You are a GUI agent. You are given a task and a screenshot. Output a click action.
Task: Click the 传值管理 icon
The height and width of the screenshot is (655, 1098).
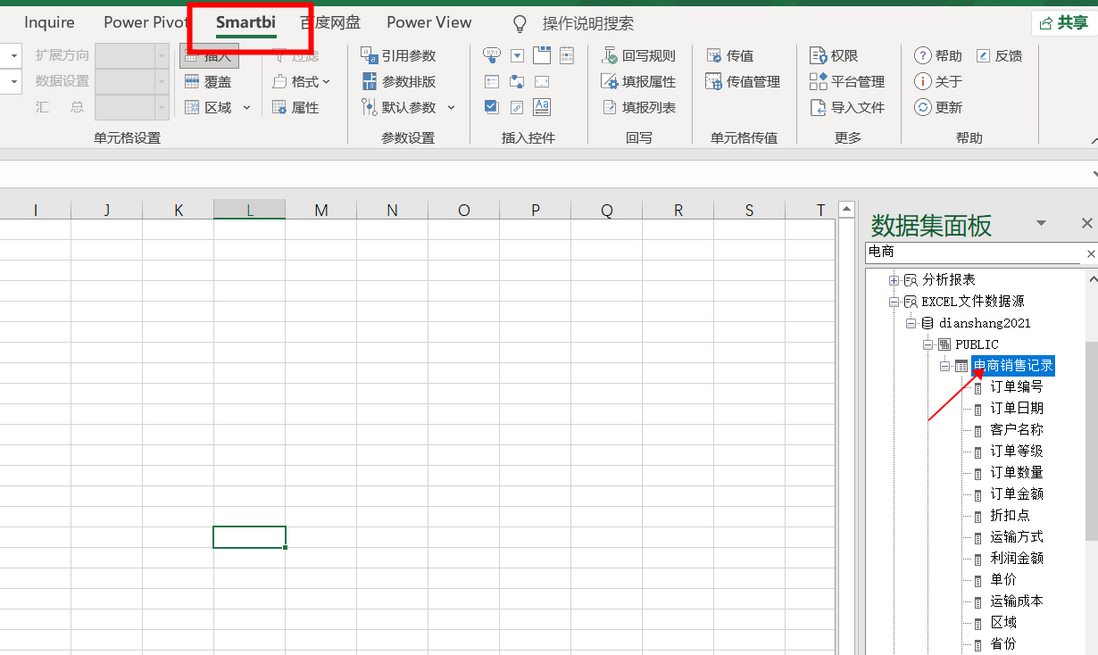click(714, 81)
